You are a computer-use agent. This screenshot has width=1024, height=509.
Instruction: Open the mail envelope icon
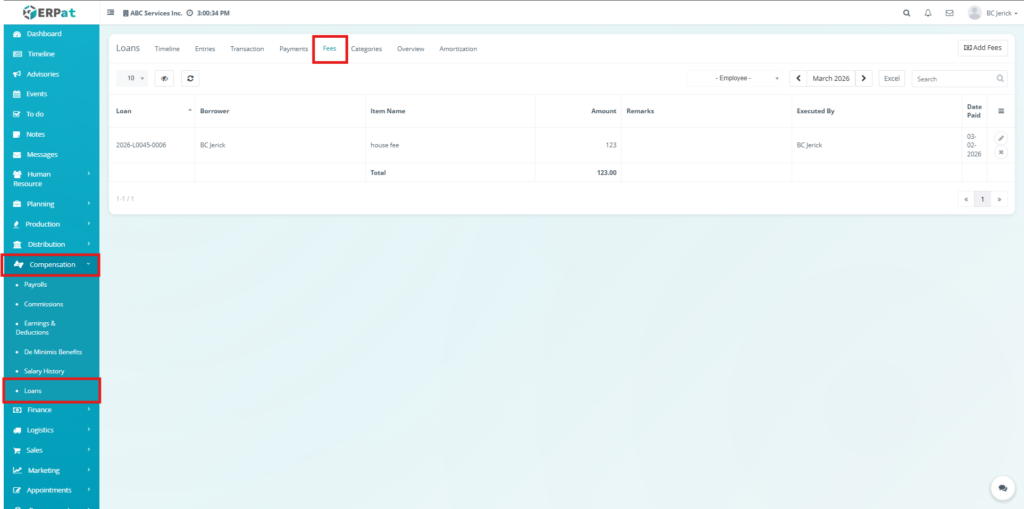949,13
